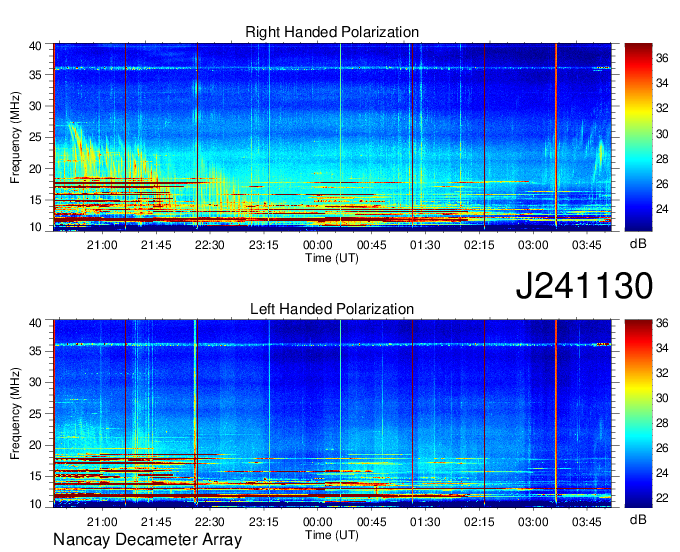Click the 'Right Handed Polarization' plot title
680x552 pixels.
pyautogui.click(x=332, y=32)
